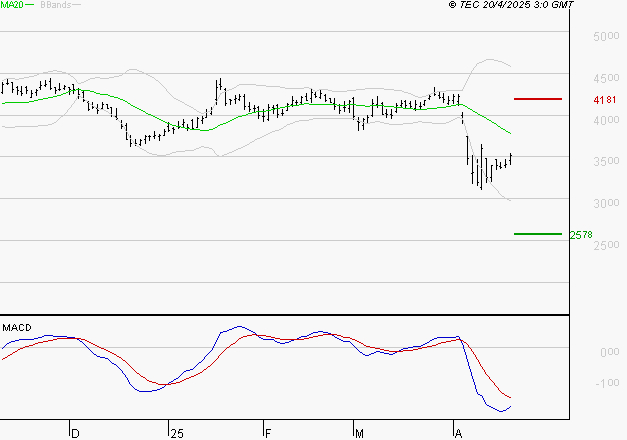Screen dimensions: 627x440
Task: Click the TEC copyright timestamp text
Action: [512, 6]
